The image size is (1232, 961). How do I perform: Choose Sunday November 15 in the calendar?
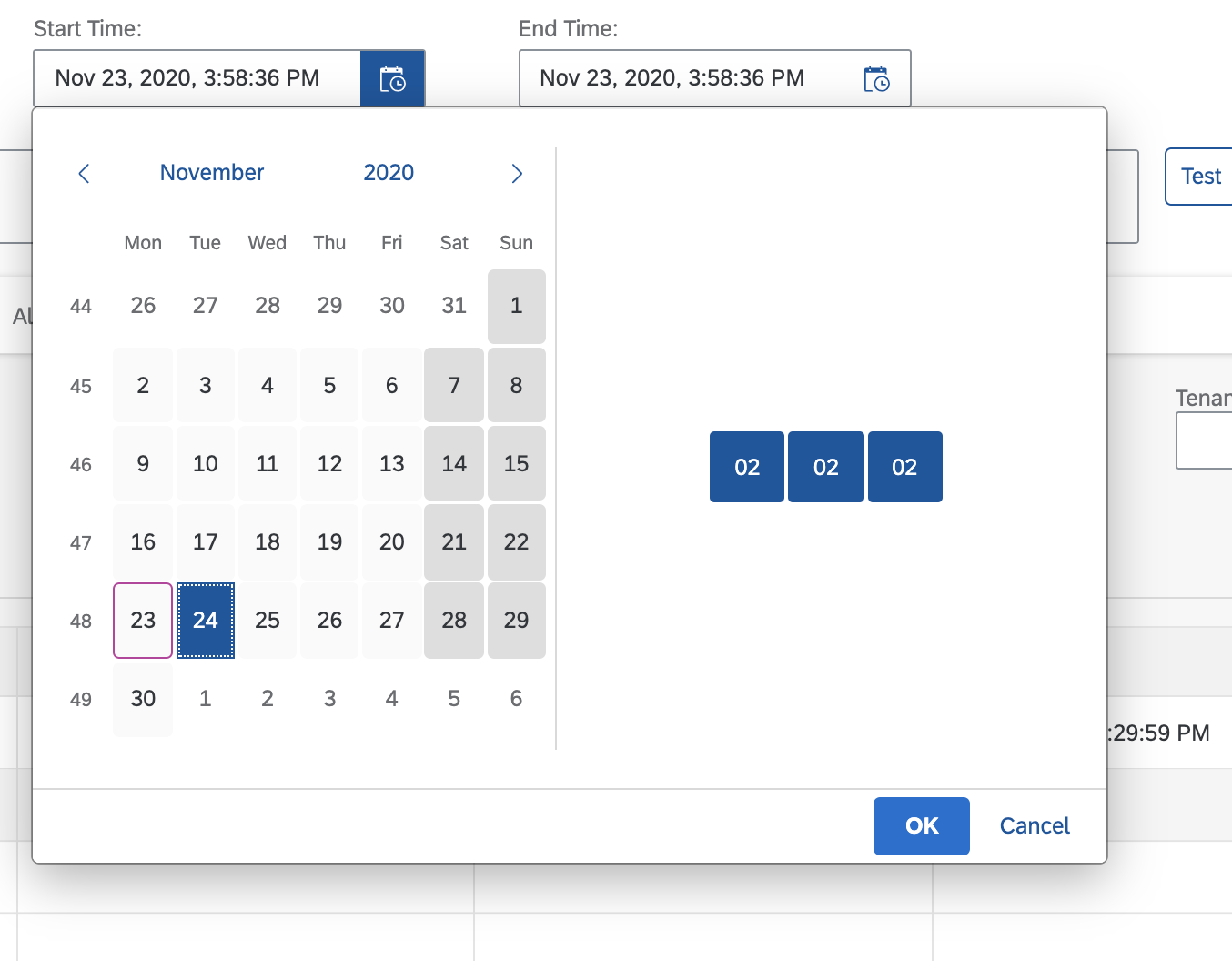pos(516,463)
